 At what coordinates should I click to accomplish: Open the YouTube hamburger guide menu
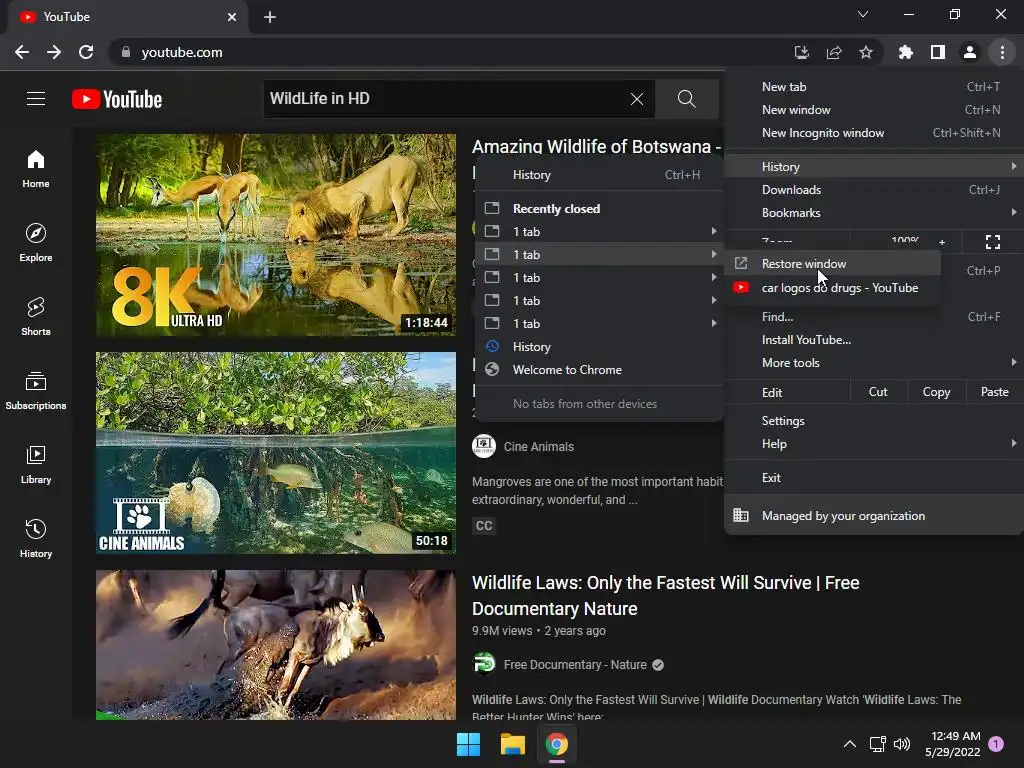pos(36,99)
